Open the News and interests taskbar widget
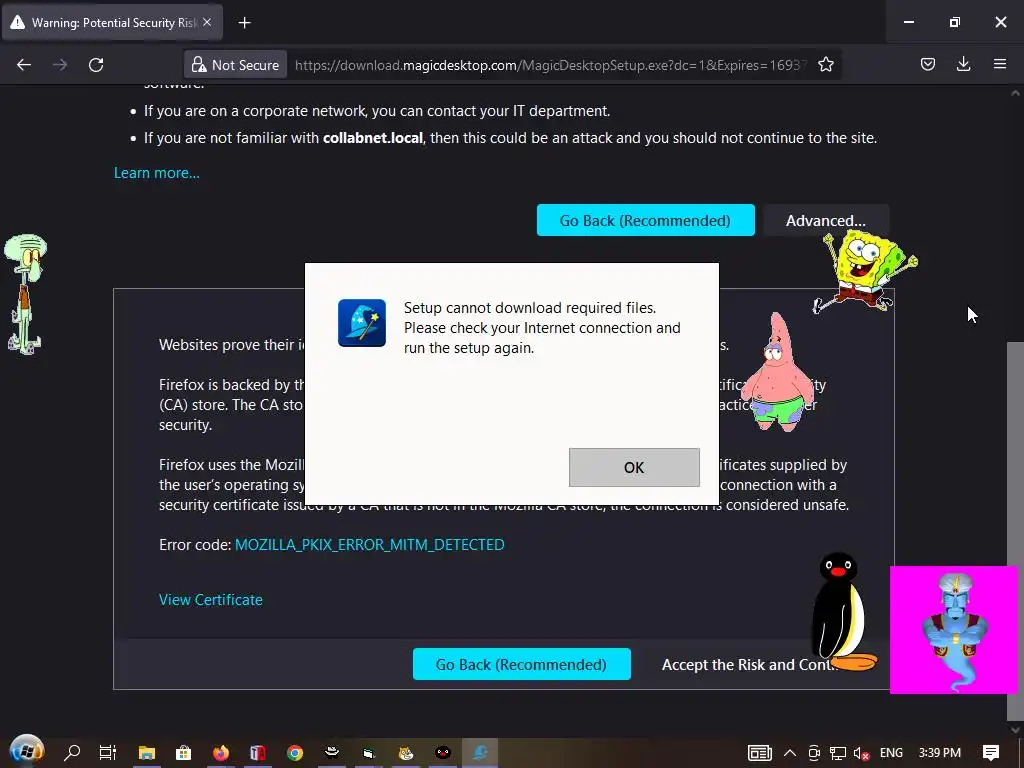 tap(760, 753)
